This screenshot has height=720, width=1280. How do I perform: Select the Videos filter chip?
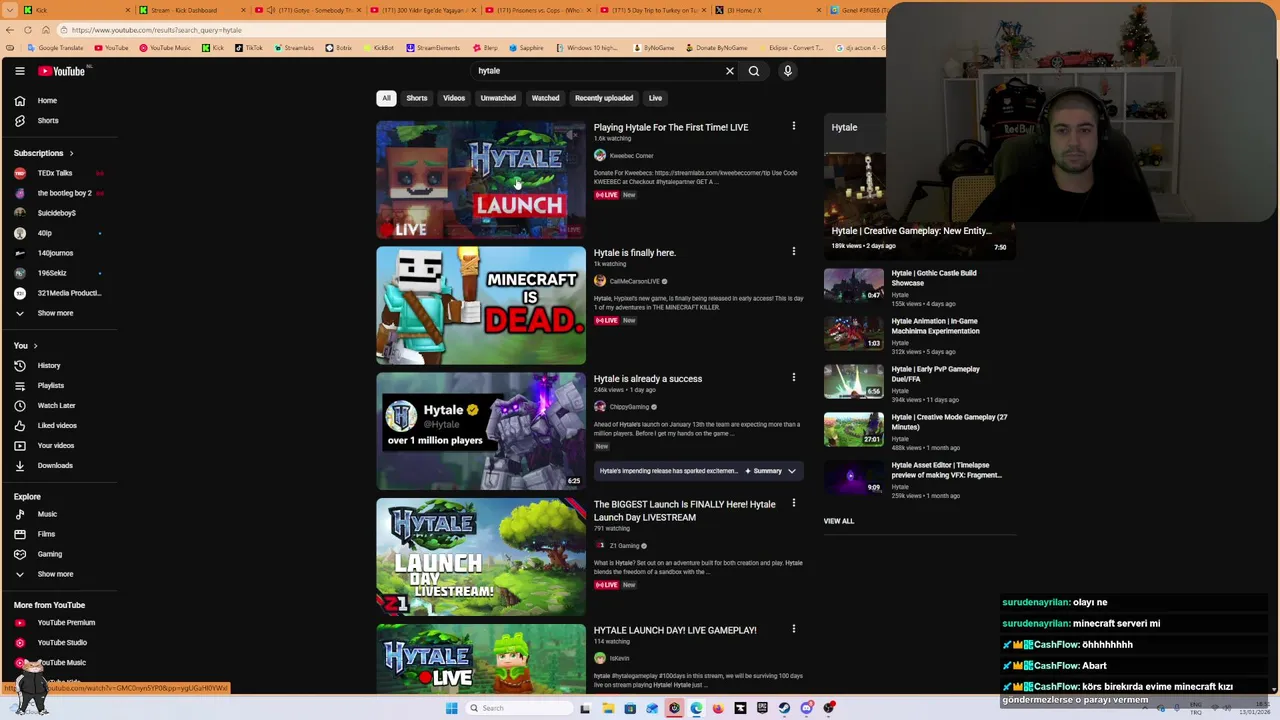pyautogui.click(x=454, y=98)
